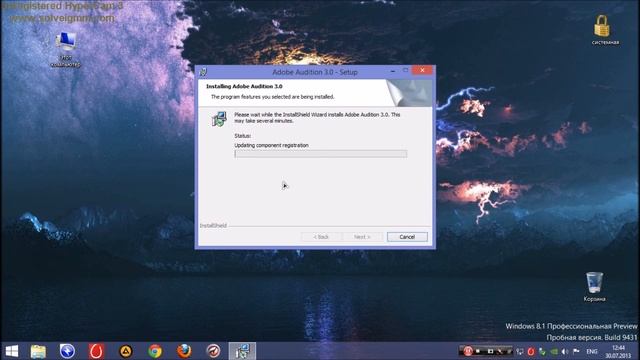
Task: Click the "Installing Adobe Audition 3.0" heading
Action: (244, 87)
